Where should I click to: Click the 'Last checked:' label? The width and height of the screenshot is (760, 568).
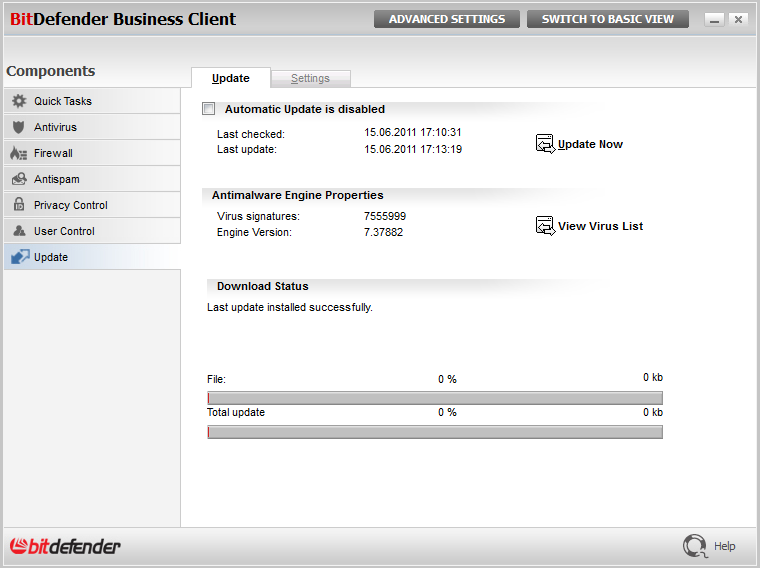[251, 134]
